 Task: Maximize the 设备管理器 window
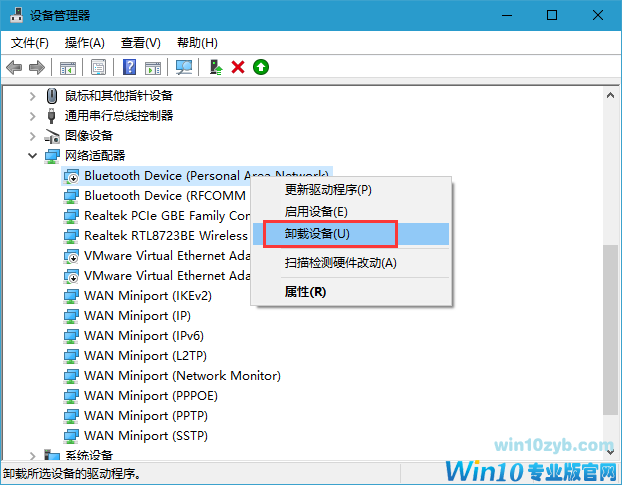point(552,15)
